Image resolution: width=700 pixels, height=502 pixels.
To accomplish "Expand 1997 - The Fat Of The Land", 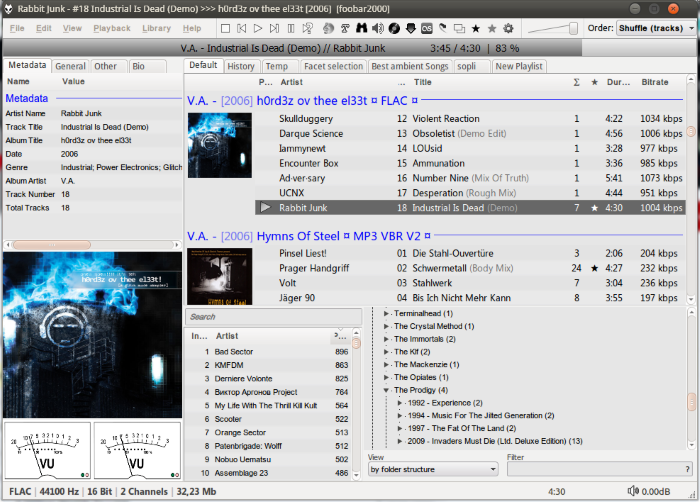I will click(401, 428).
